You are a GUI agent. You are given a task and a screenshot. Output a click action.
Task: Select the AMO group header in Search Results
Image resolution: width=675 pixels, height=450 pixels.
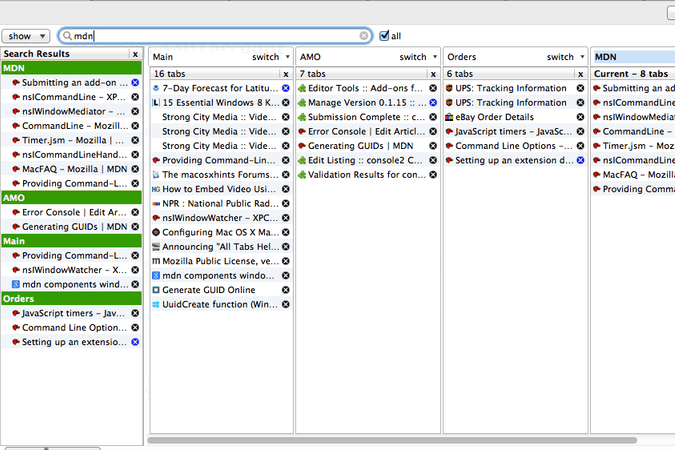coord(71,198)
